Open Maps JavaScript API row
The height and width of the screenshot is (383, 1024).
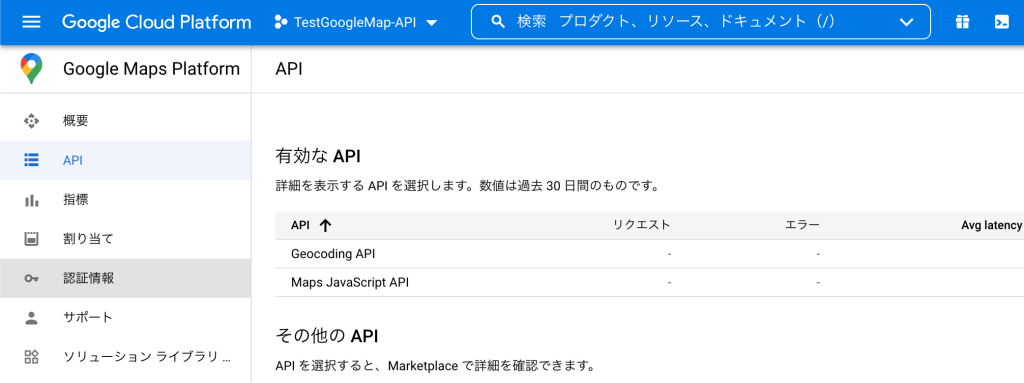[x=650, y=282]
